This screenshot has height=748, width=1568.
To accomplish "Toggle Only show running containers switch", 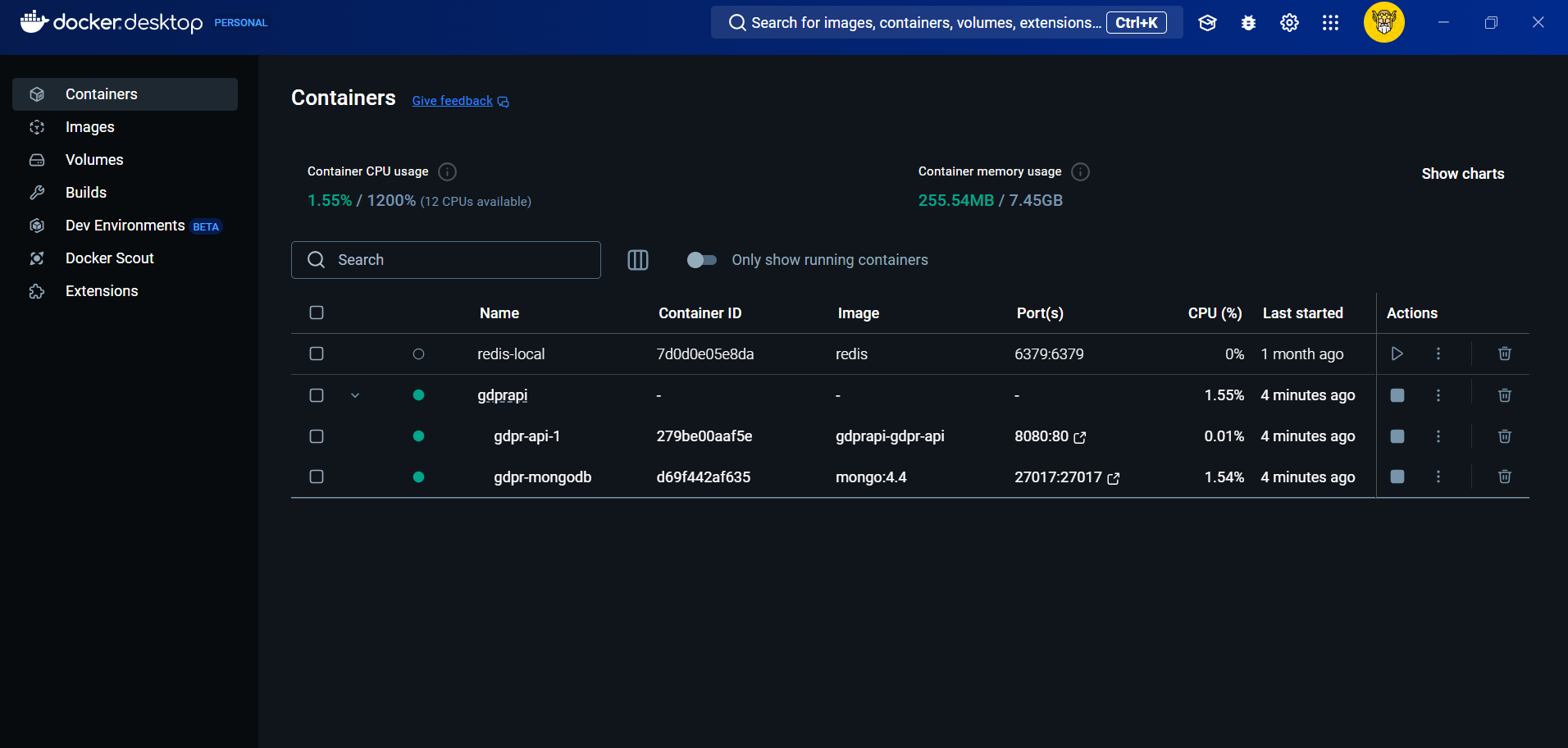I will [x=702, y=260].
